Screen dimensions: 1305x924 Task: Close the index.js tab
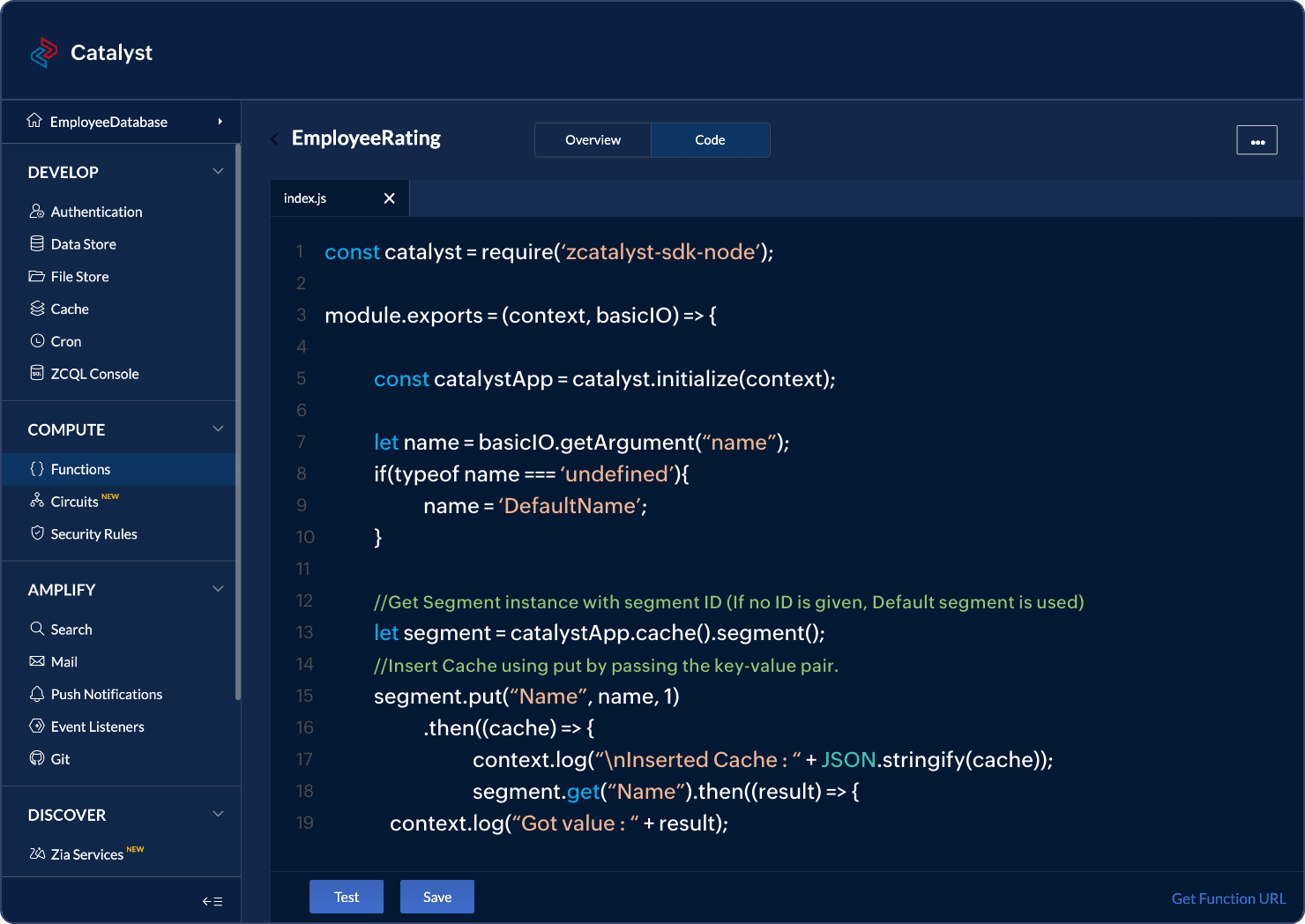[389, 198]
